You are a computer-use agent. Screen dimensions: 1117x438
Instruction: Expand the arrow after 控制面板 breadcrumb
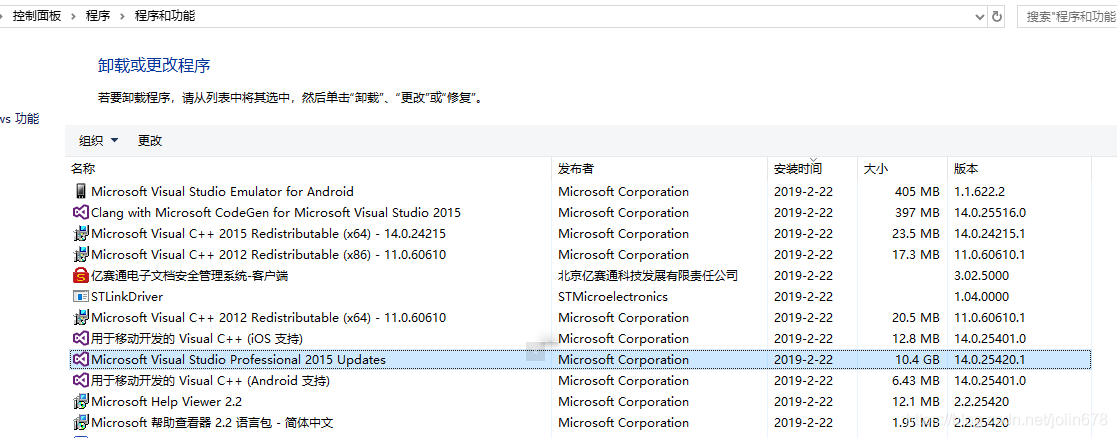click(73, 16)
